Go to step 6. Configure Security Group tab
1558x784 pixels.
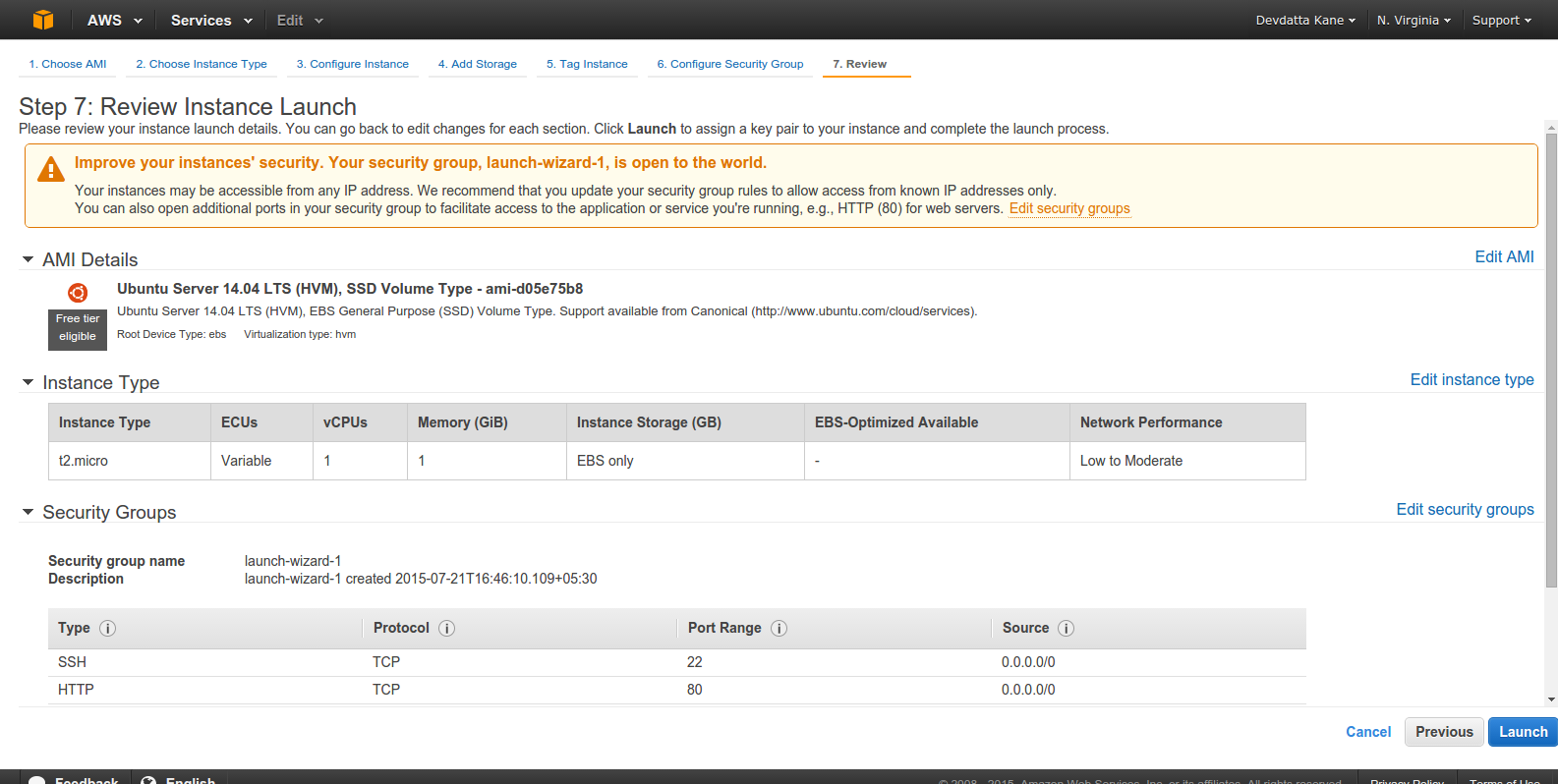(x=730, y=64)
